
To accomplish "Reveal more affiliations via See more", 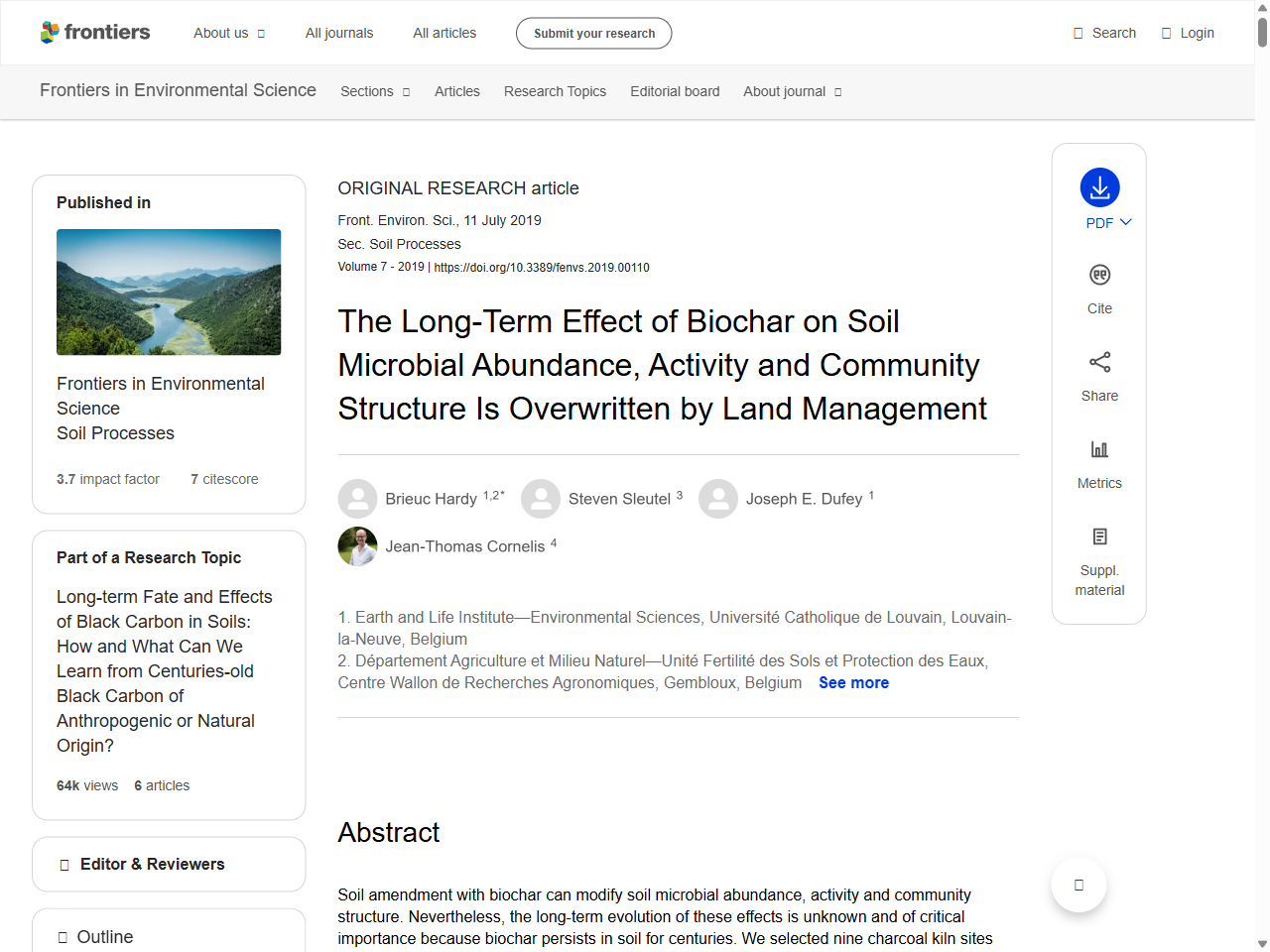I will pyautogui.click(x=853, y=682).
